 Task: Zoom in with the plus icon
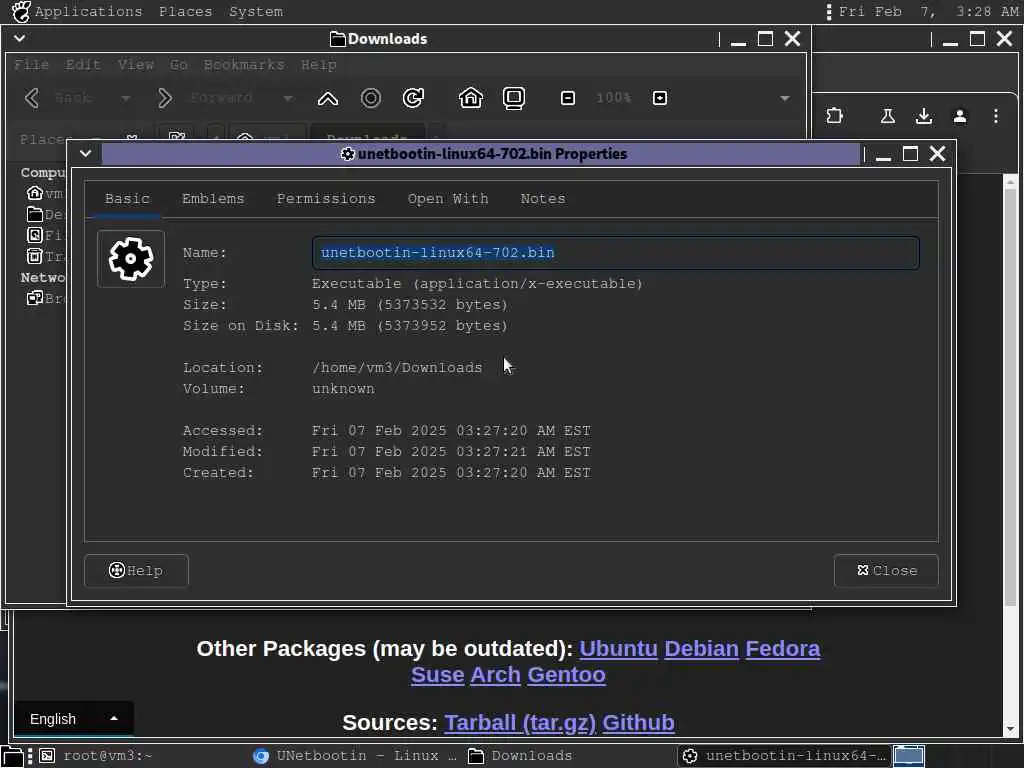coord(660,98)
